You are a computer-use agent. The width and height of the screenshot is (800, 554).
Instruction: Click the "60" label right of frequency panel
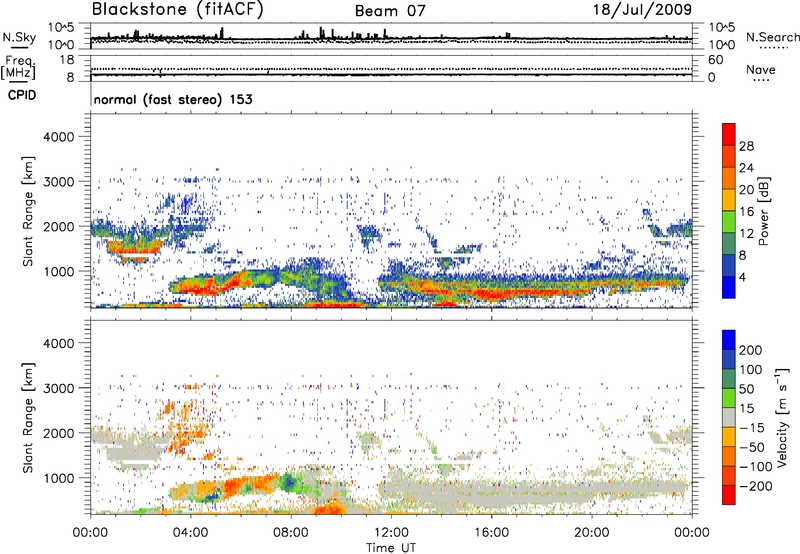point(716,60)
